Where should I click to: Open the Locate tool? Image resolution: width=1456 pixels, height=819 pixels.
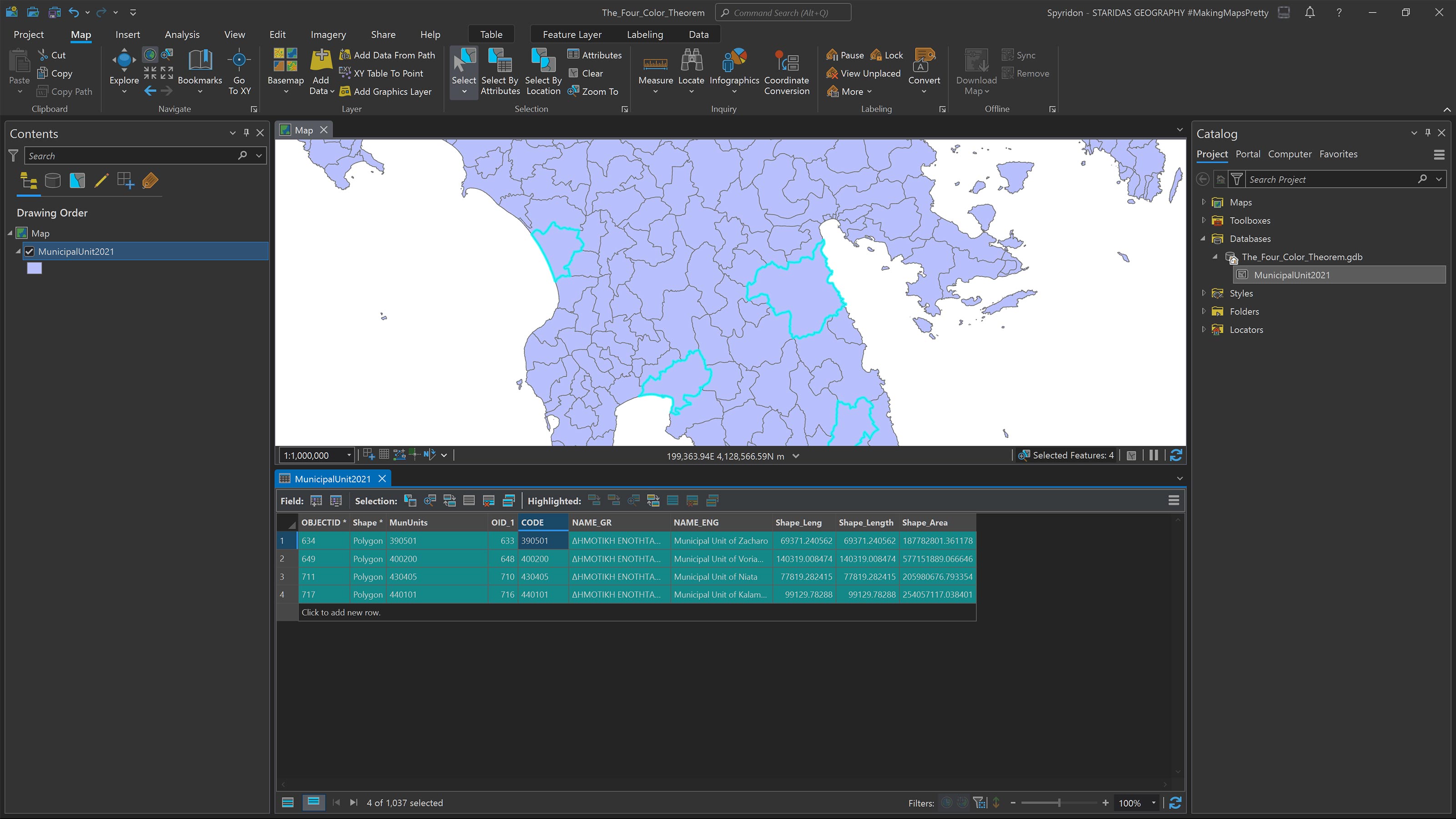coord(691,63)
